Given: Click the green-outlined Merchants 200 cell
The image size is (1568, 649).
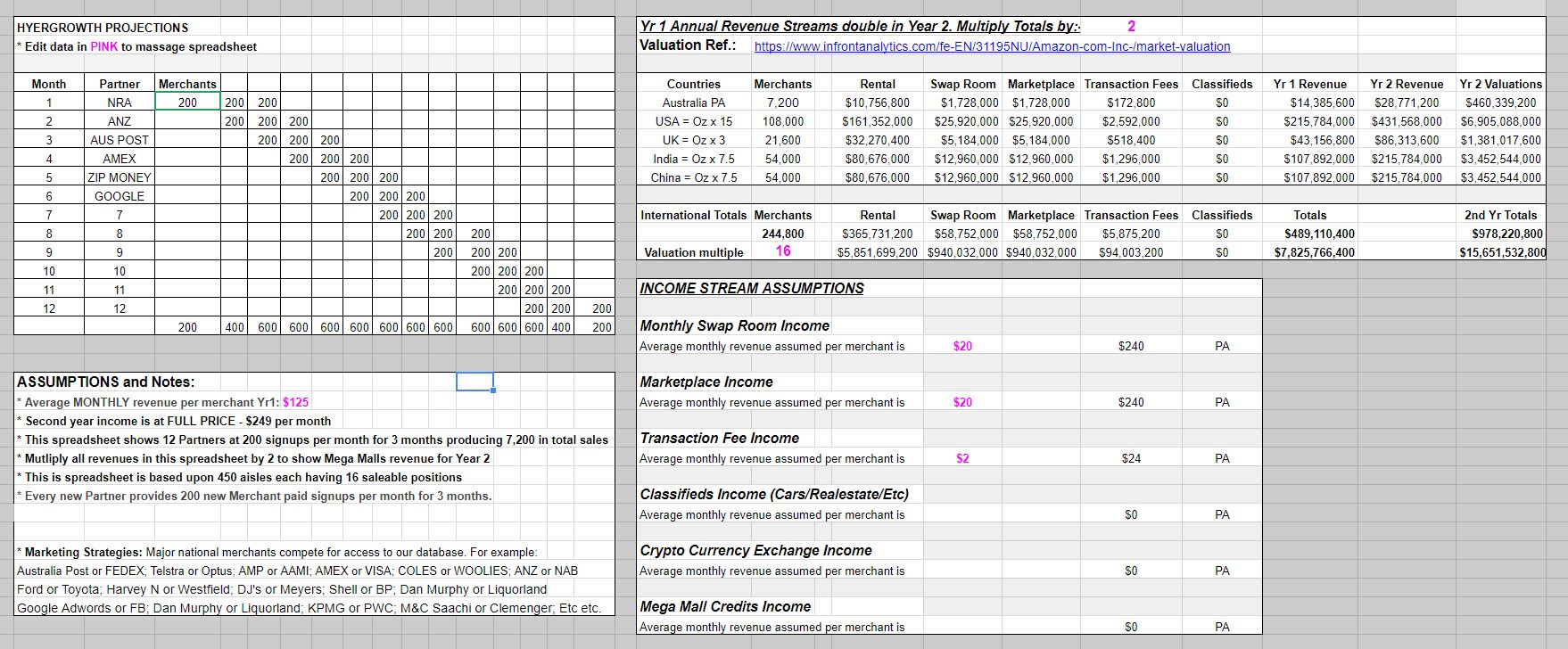Looking at the screenshot, I should (x=187, y=103).
